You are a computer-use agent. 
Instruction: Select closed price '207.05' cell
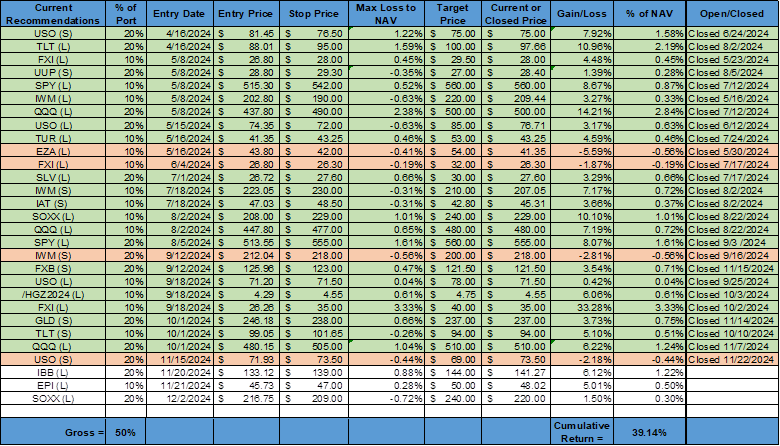(x=516, y=190)
